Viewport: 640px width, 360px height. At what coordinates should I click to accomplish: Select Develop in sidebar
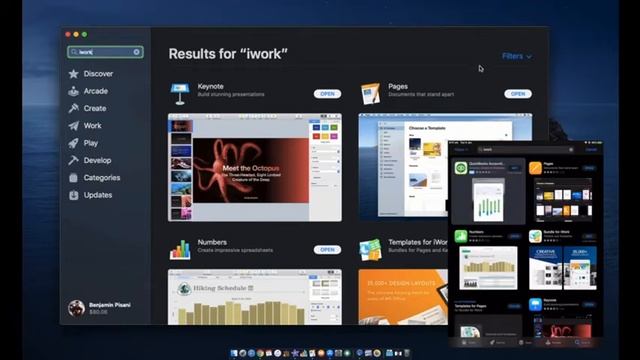click(90, 160)
